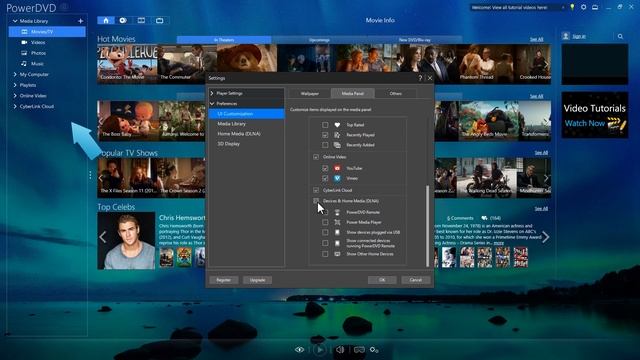Expand Playlists in the sidebar

click(15, 85)
